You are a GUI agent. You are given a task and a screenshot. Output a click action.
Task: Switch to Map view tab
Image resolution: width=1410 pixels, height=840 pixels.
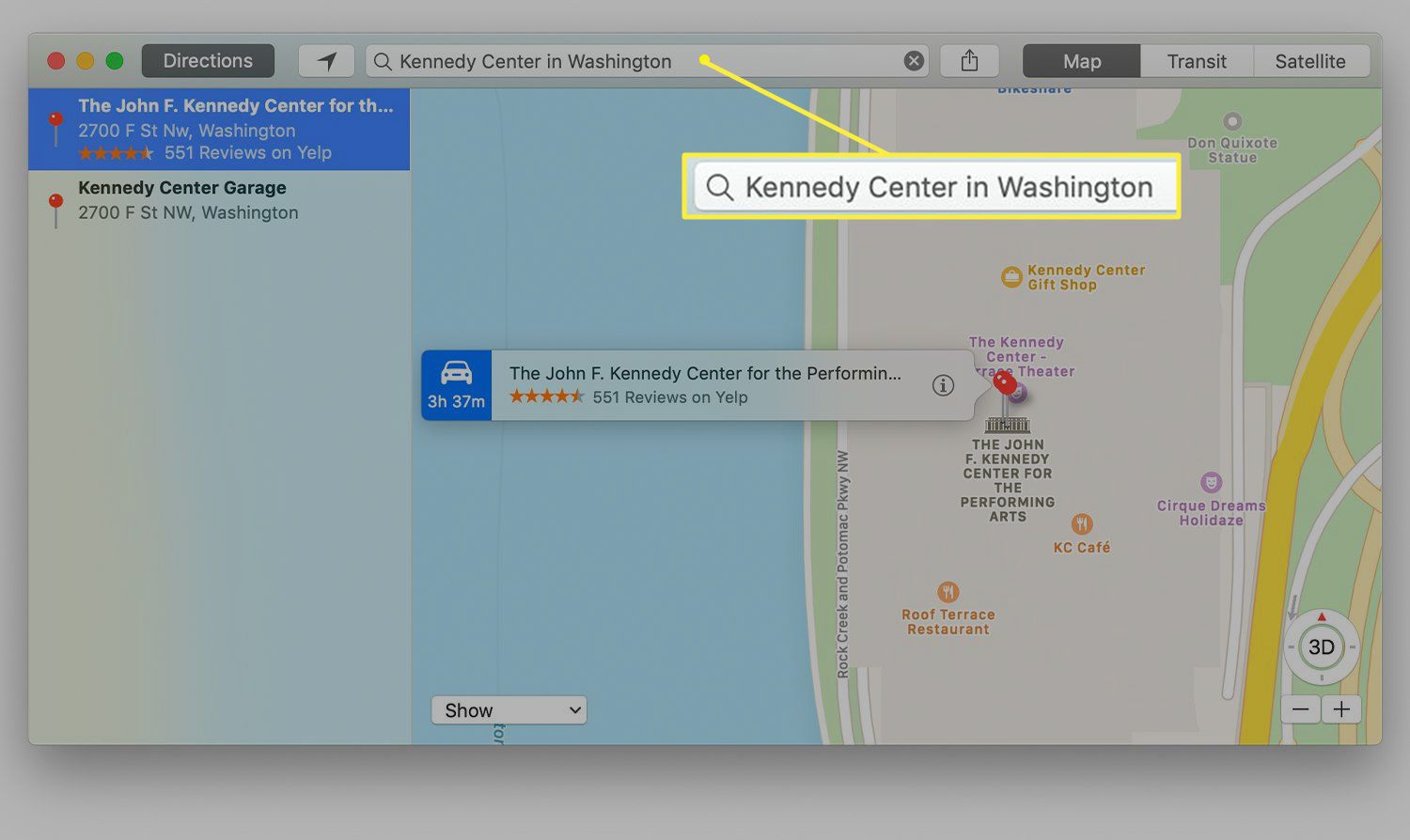point(1082,61)
